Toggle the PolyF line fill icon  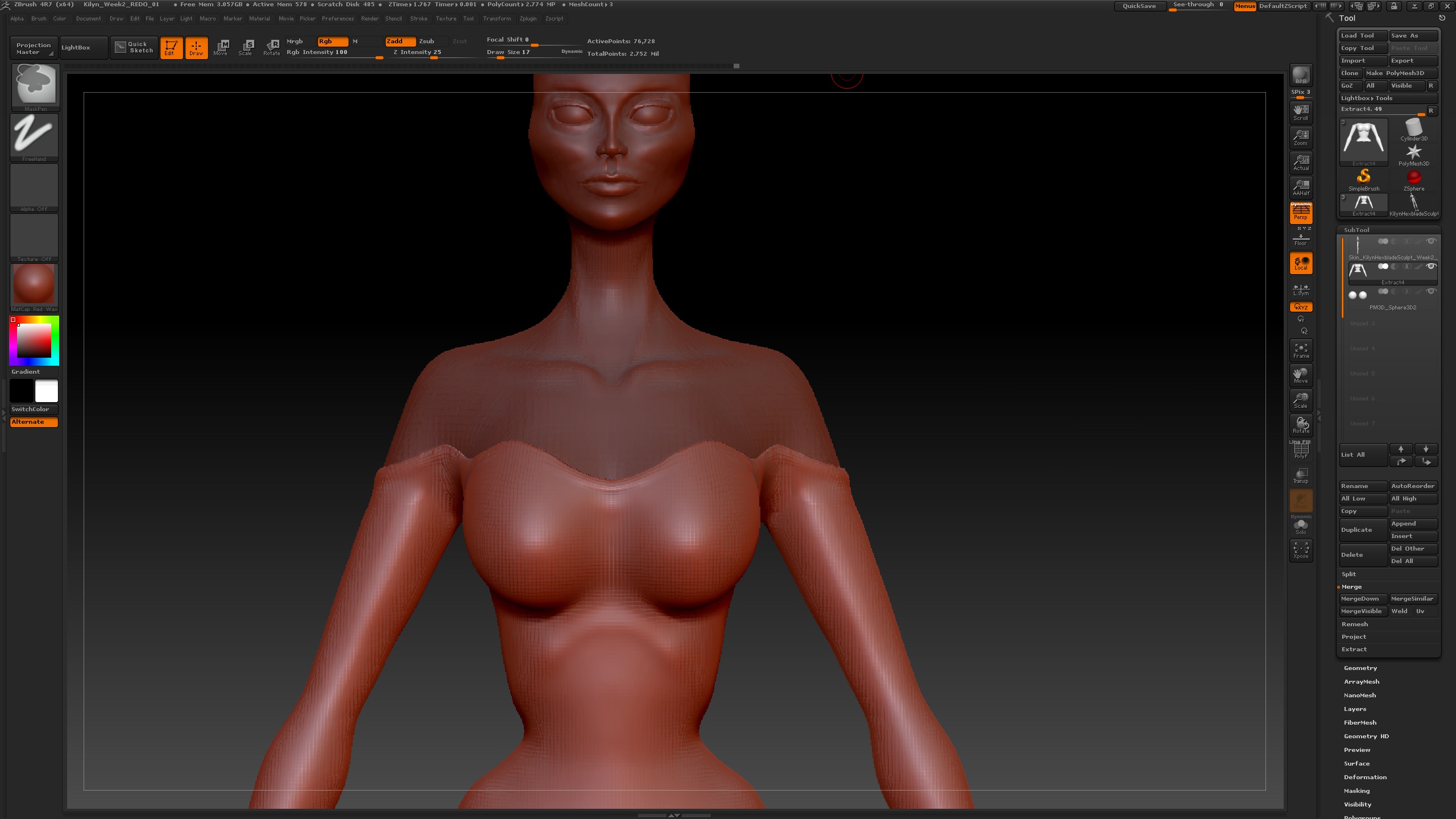tap(1301, 450)
